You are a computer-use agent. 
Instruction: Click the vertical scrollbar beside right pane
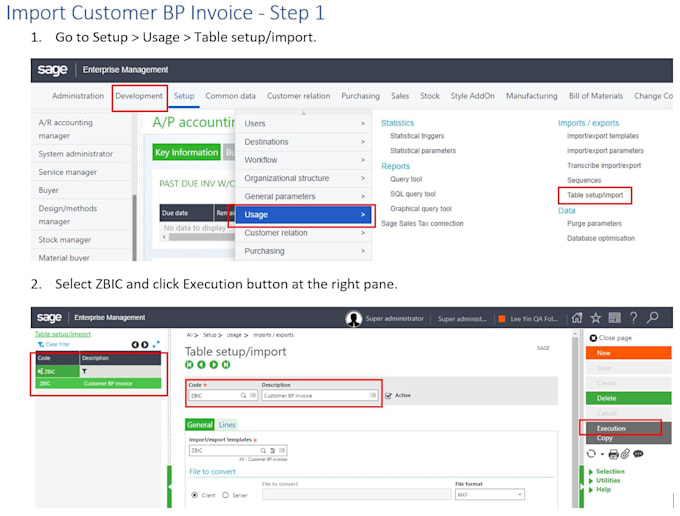(575, 416)
